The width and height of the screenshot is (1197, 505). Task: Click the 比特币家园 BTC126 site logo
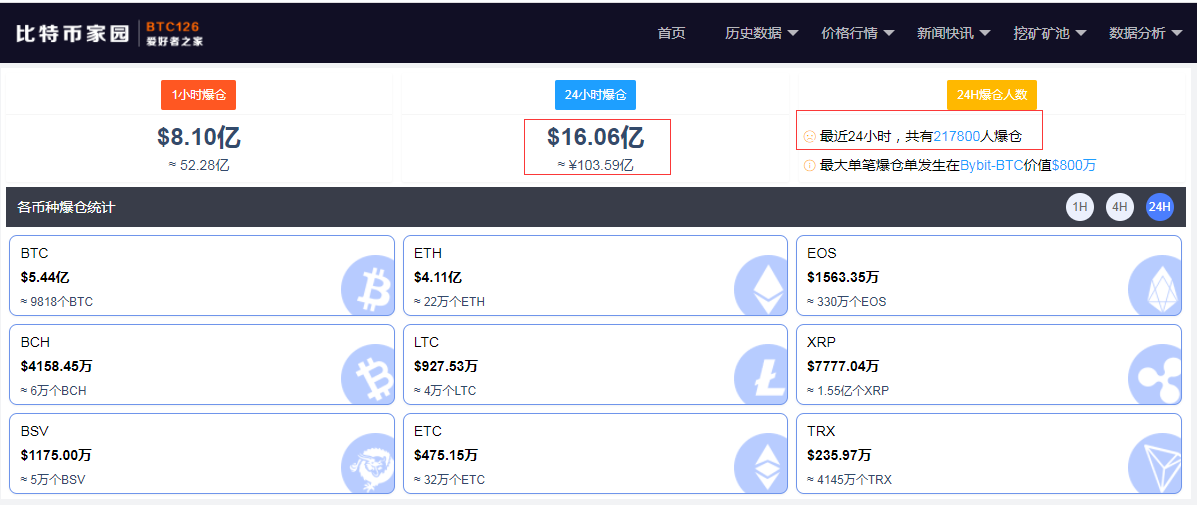109,33
